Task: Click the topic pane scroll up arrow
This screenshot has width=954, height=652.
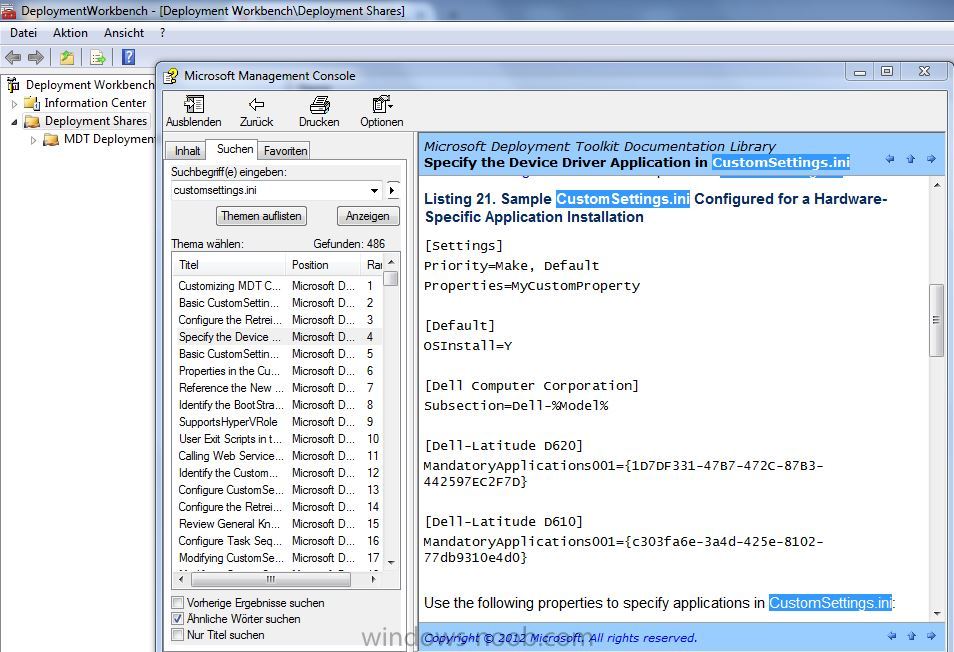Action: (937, 185)
